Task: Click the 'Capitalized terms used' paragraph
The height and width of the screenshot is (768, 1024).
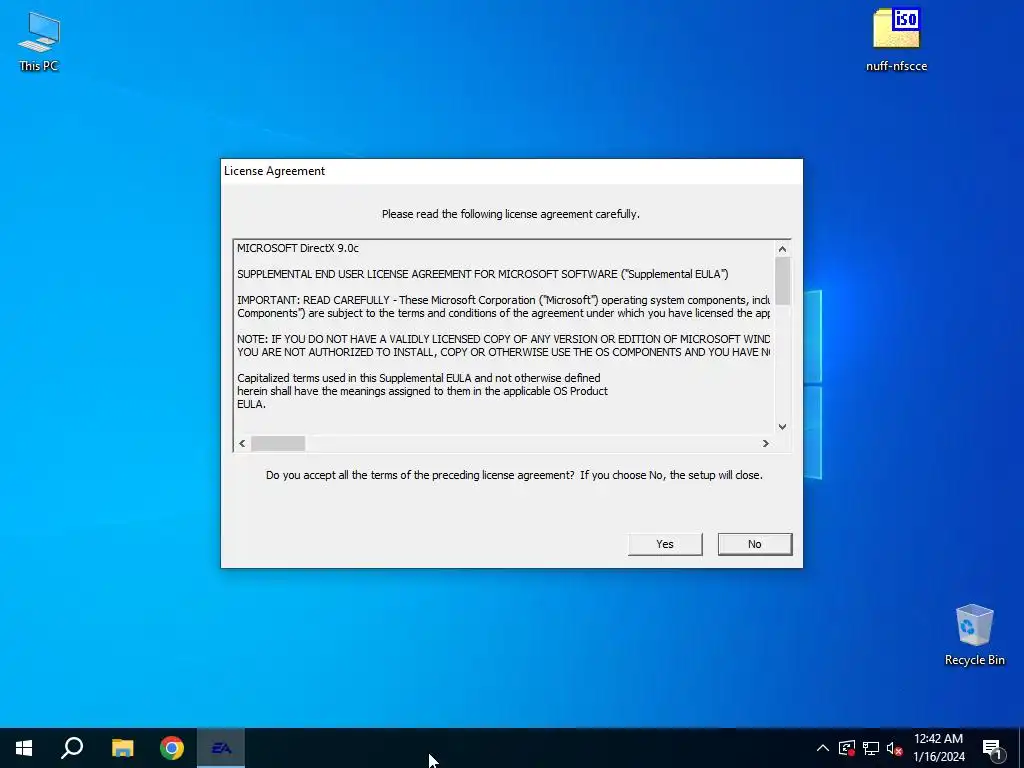Action: point(423,391)
